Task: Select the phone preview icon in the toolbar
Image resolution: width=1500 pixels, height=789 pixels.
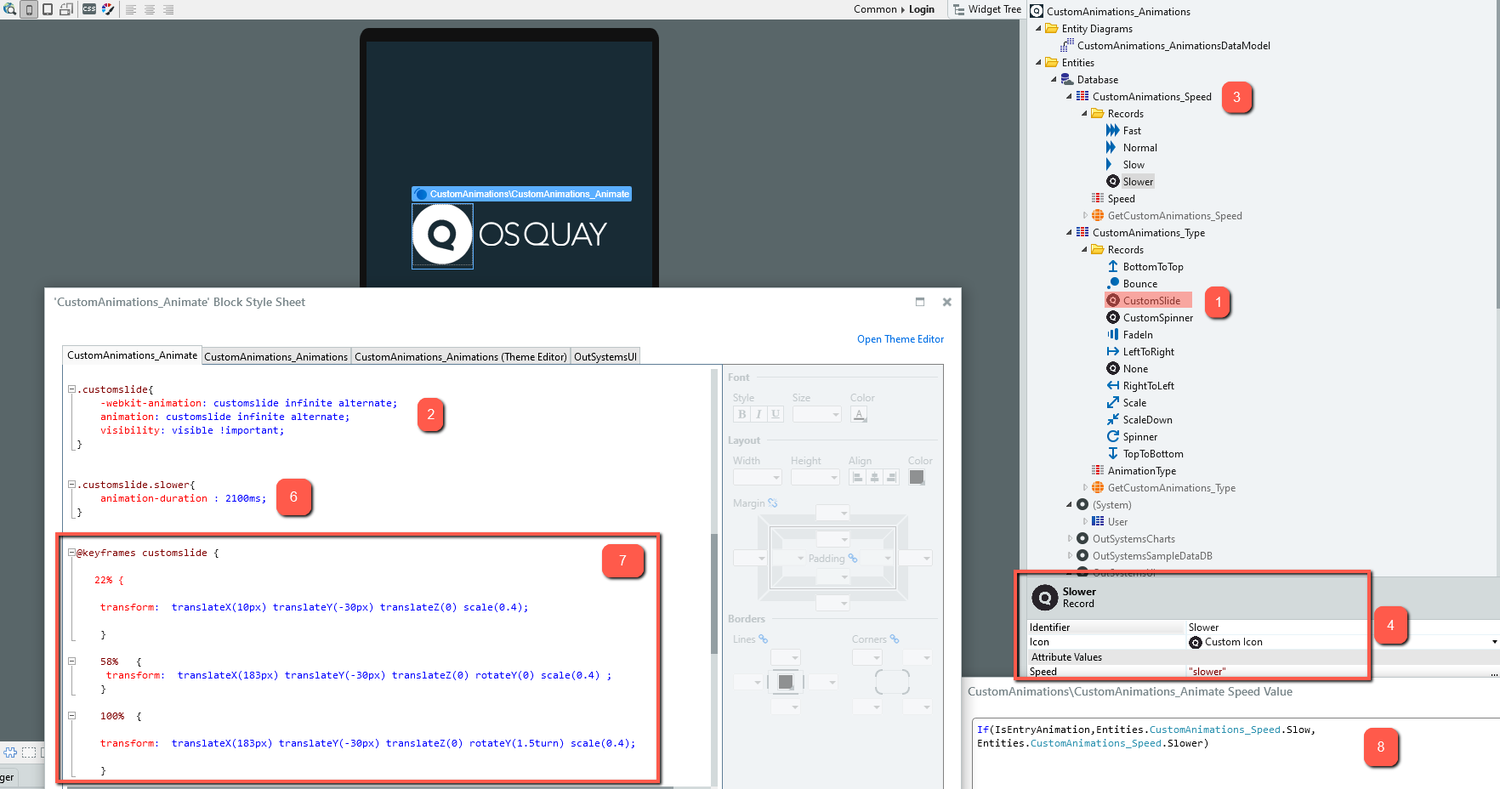Action: [28, 9]
